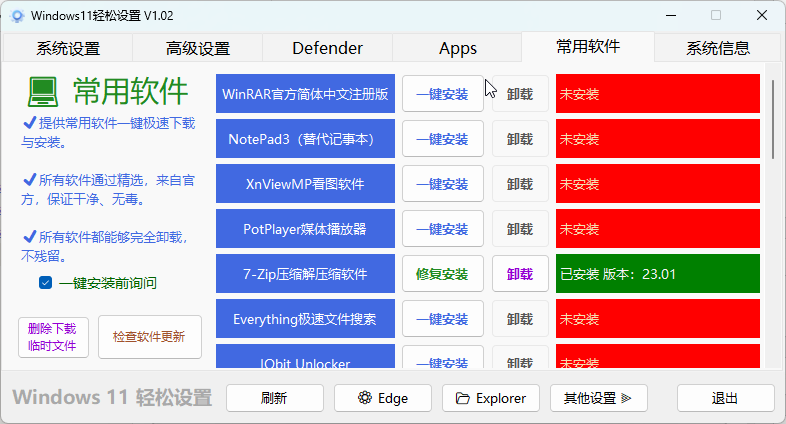Click the red 未安装 status for XnViewMP

click(658, 184)
